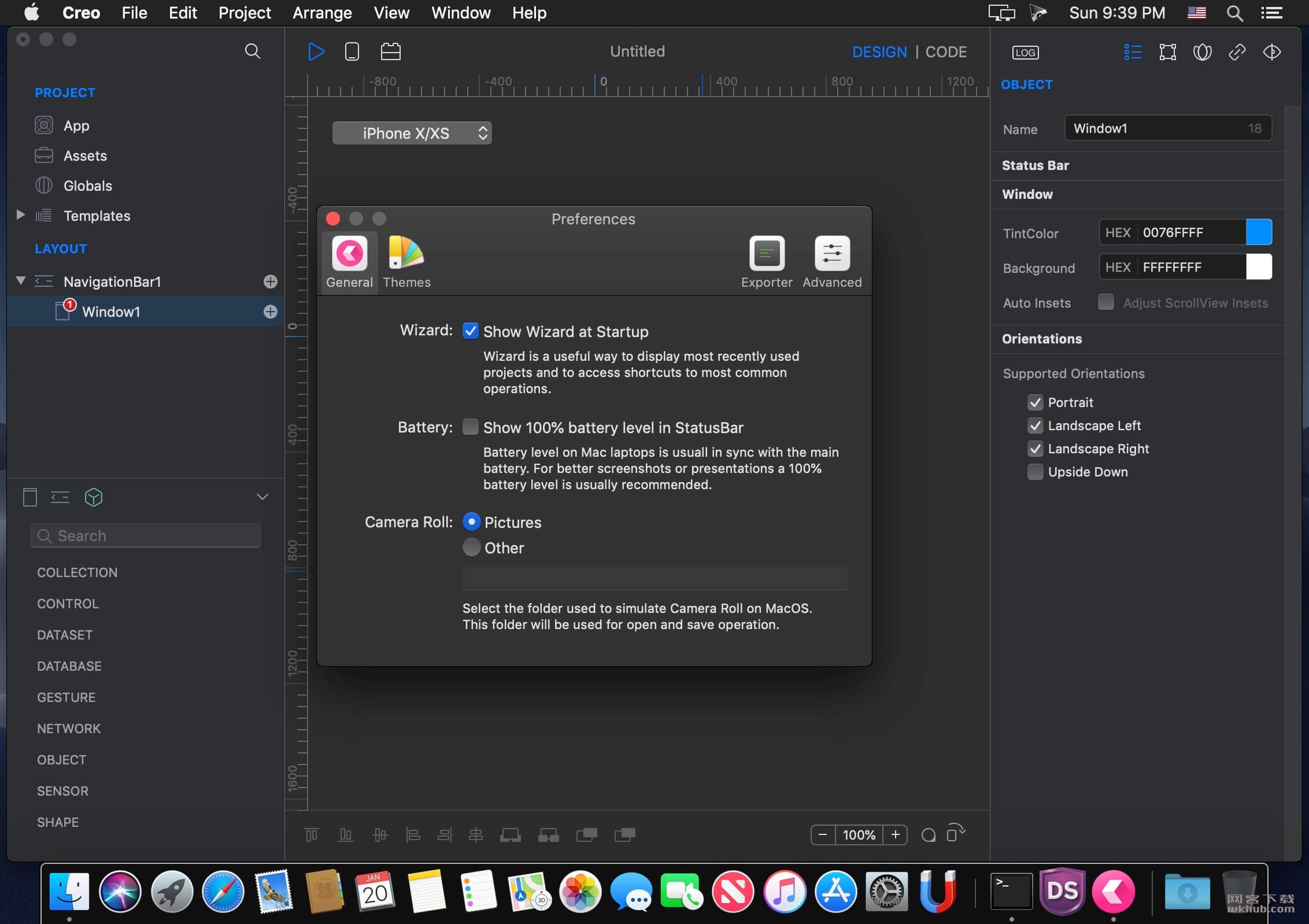The image size is (1309, 924).
Task: Open the device preview phone icon
Action: click(352, 51)
